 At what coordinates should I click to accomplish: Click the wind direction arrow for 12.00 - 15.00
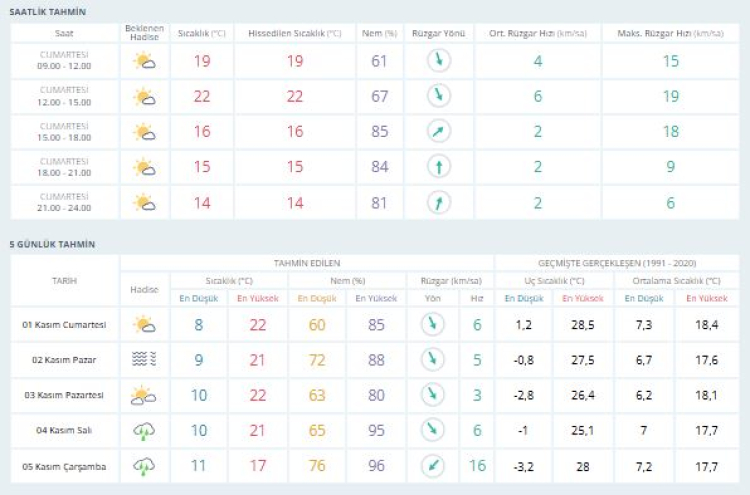(438, 96)
